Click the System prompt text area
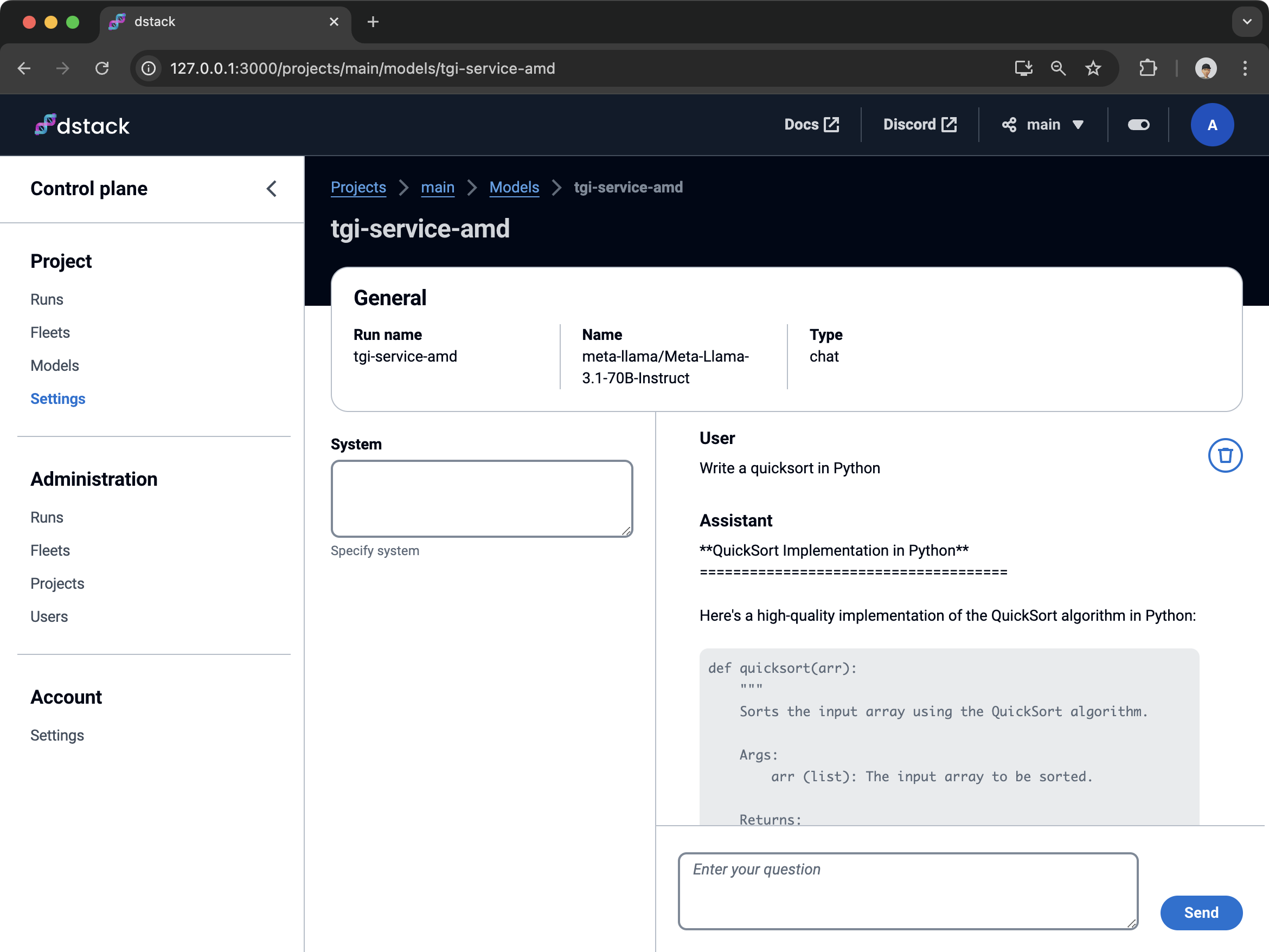1269x952 pixels. (x=482, y=498)
